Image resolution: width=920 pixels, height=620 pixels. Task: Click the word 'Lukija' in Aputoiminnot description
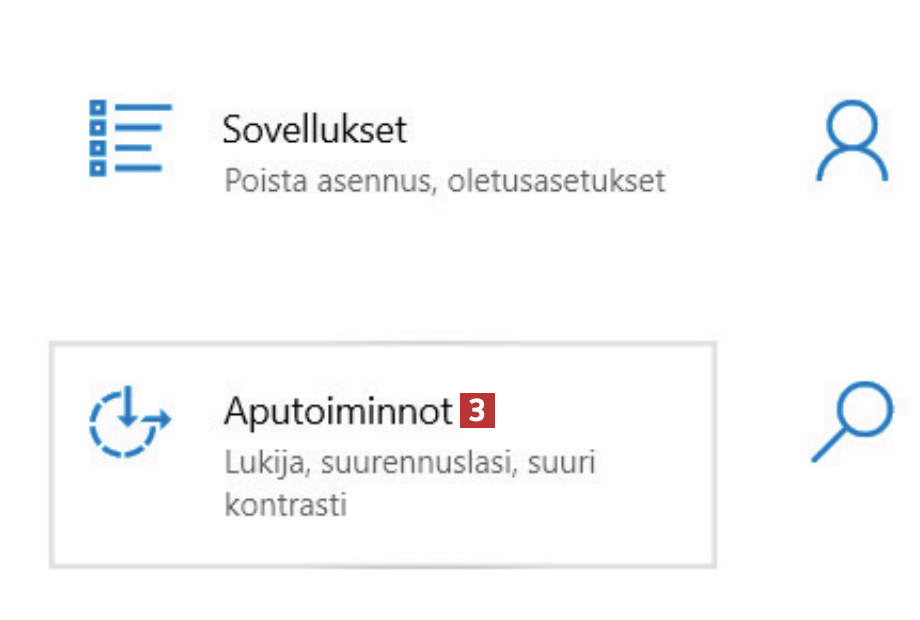(x=252, y=464)
